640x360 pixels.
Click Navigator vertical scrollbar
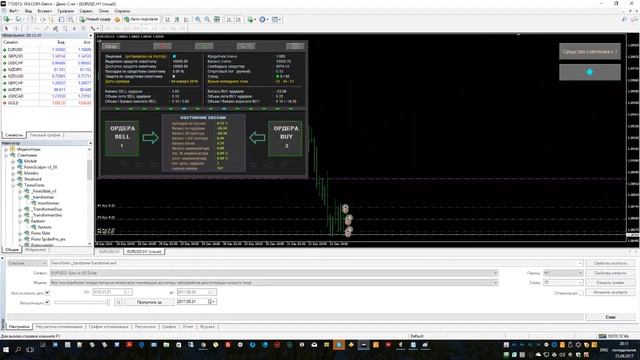coord(89,196)
